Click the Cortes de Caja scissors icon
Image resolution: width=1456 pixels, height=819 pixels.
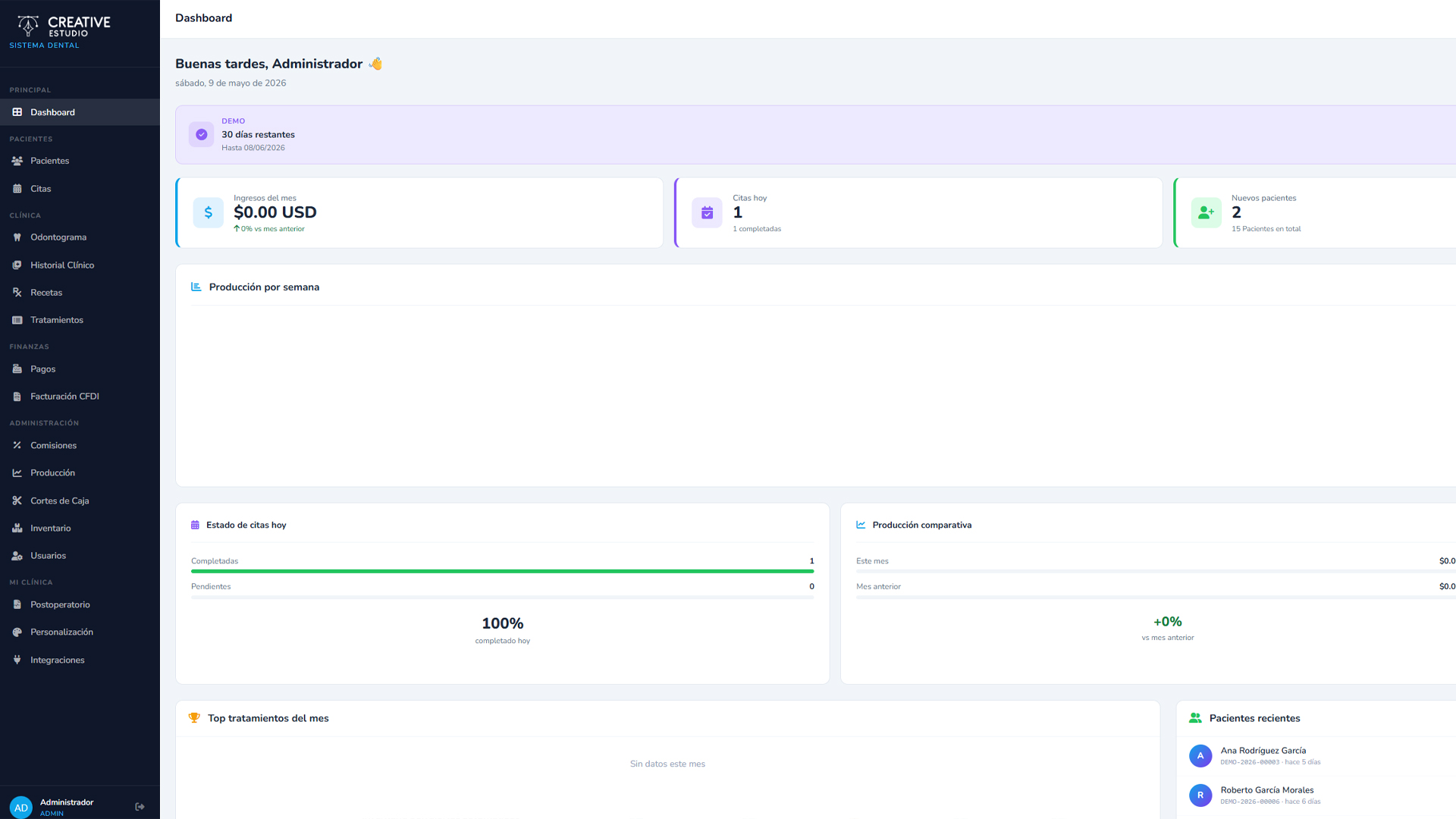(17, 501)
